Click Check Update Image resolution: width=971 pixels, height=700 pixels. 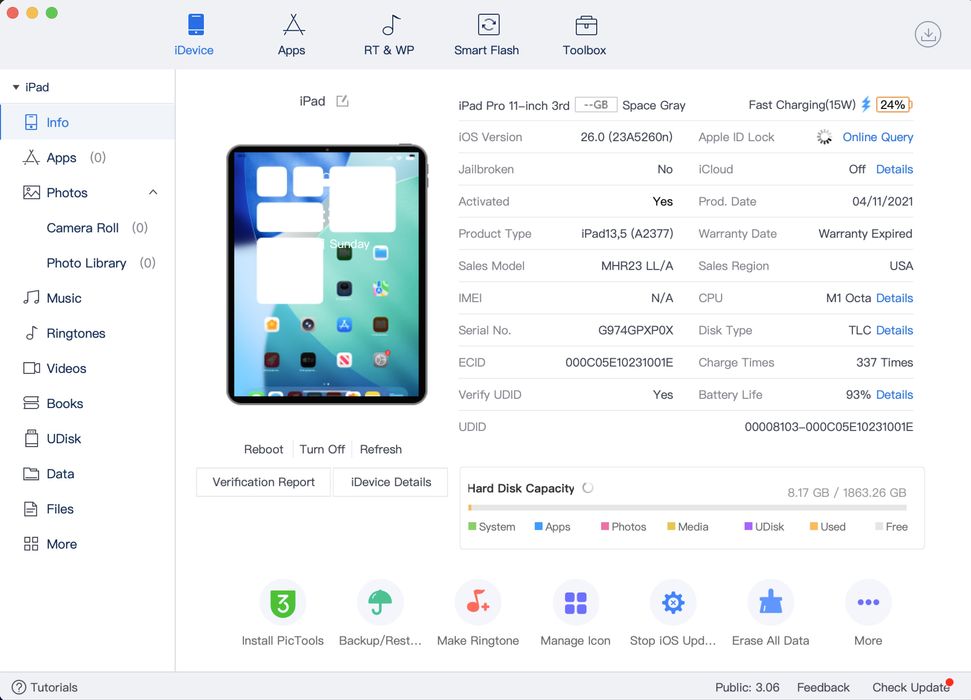point(911,687)
